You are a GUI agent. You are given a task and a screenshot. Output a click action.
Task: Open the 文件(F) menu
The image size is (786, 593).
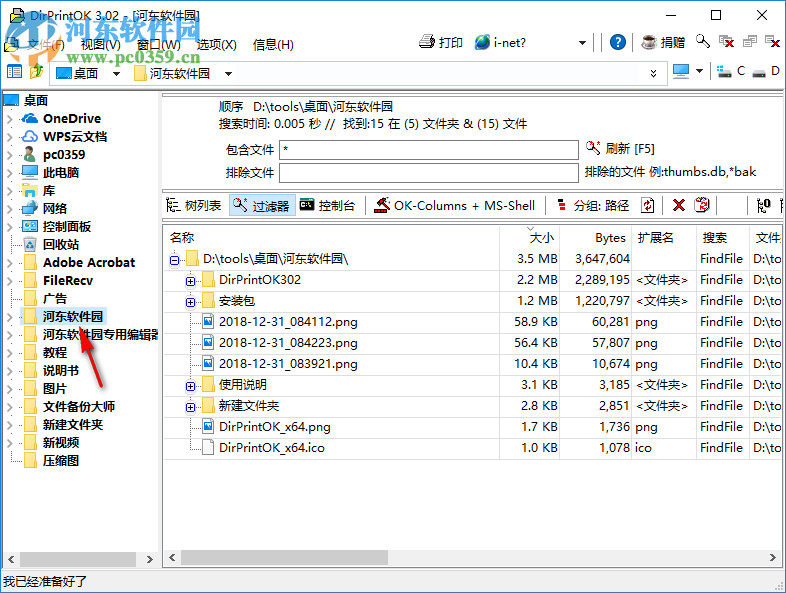pos(45,45)
